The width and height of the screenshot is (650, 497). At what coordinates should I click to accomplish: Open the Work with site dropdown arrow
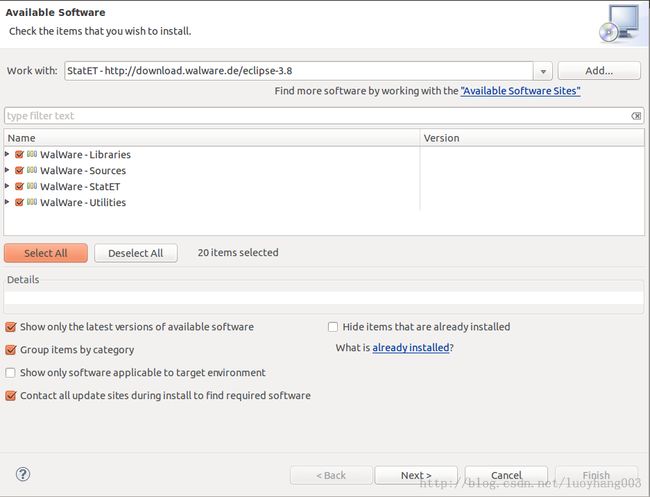click(543, 71)
